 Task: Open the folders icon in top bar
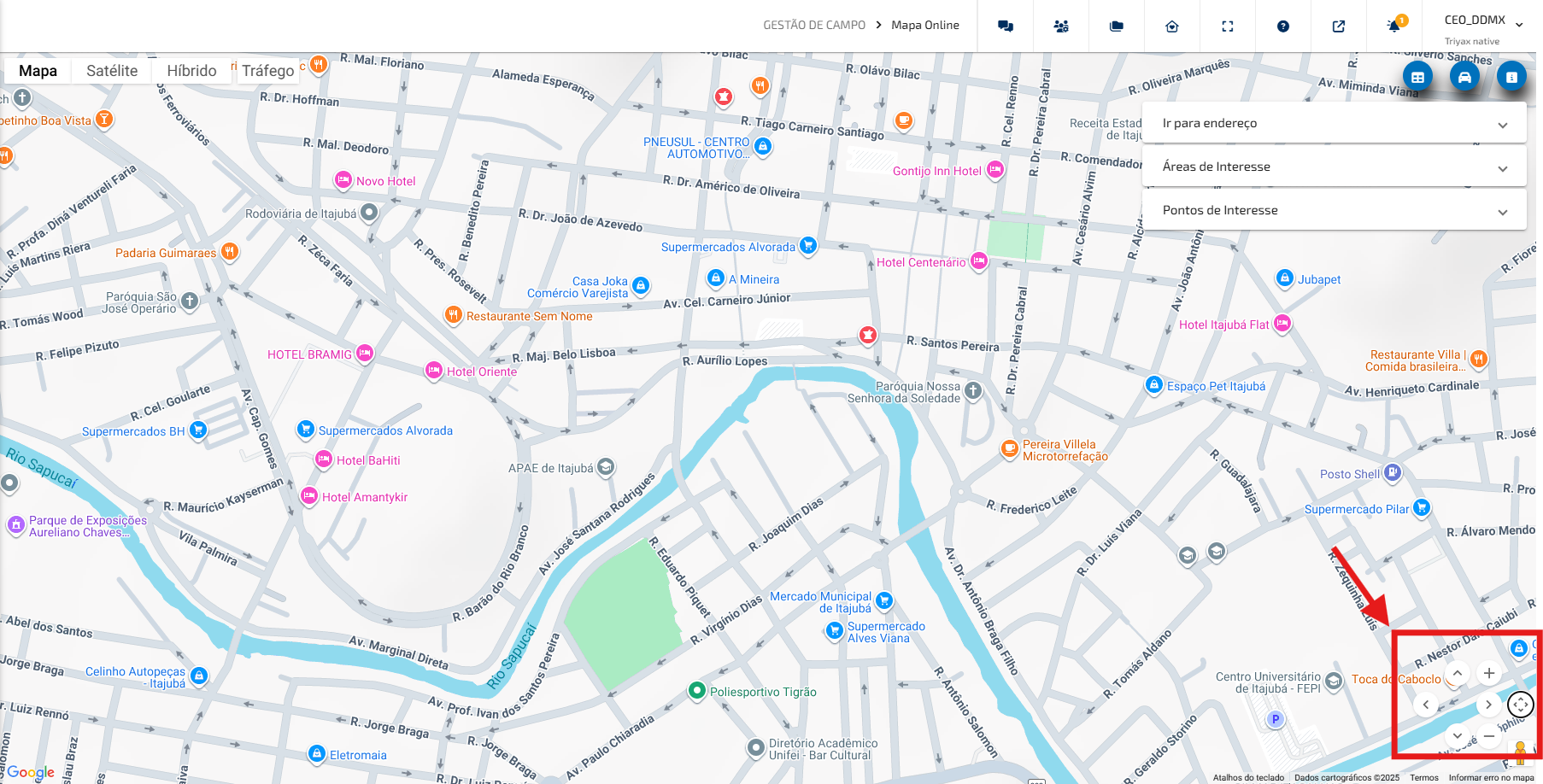pyautogui.click(x=1117, y=26)
